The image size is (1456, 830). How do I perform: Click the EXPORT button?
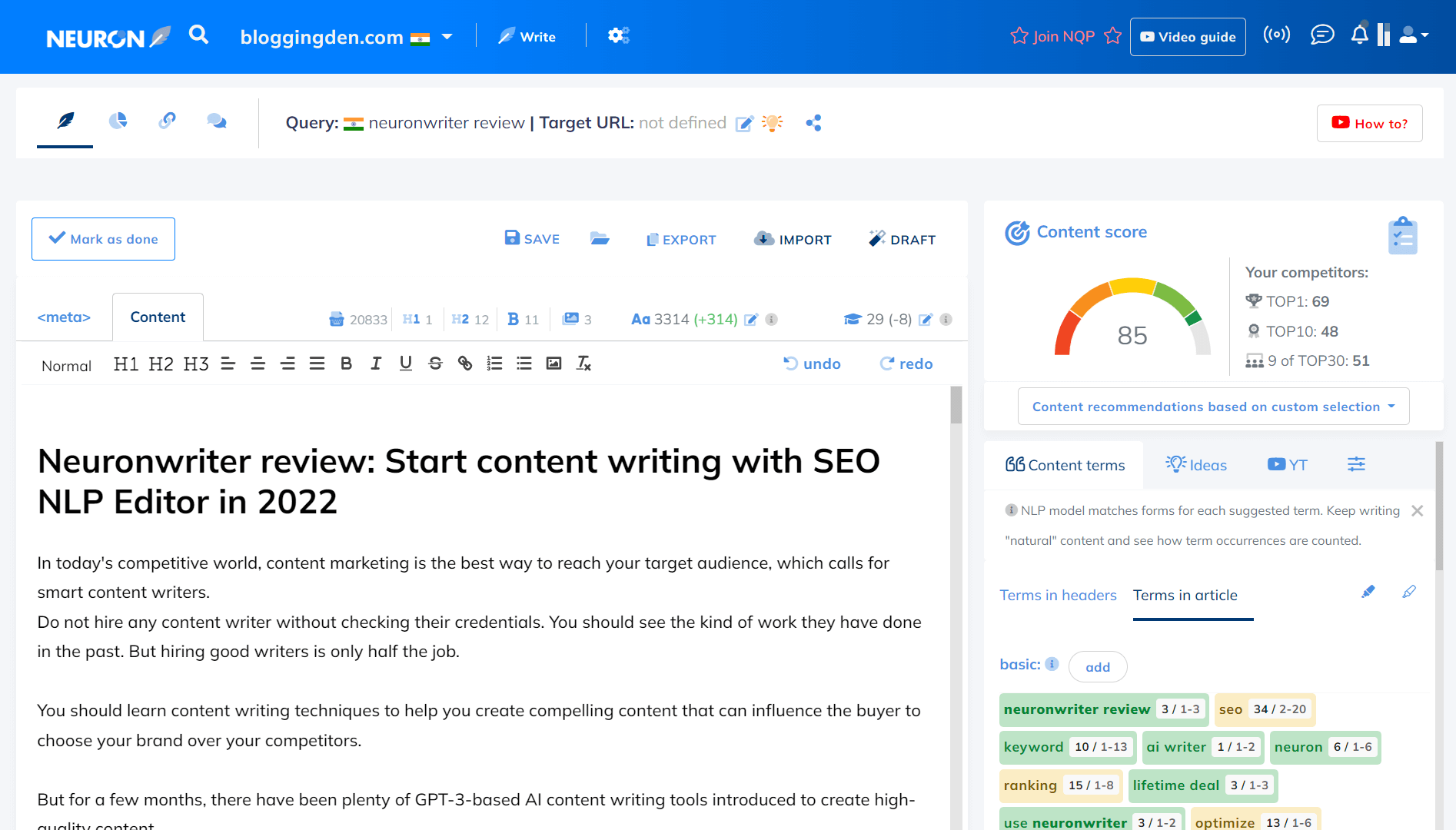click(680, 240)
